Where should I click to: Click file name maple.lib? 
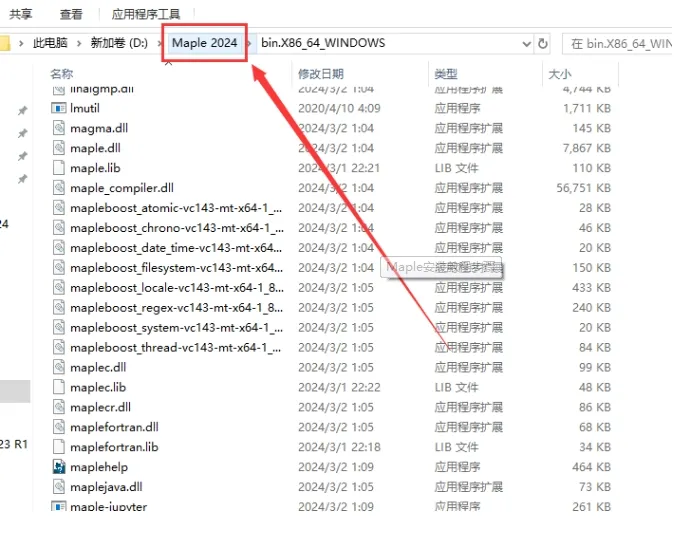point(95,168)
